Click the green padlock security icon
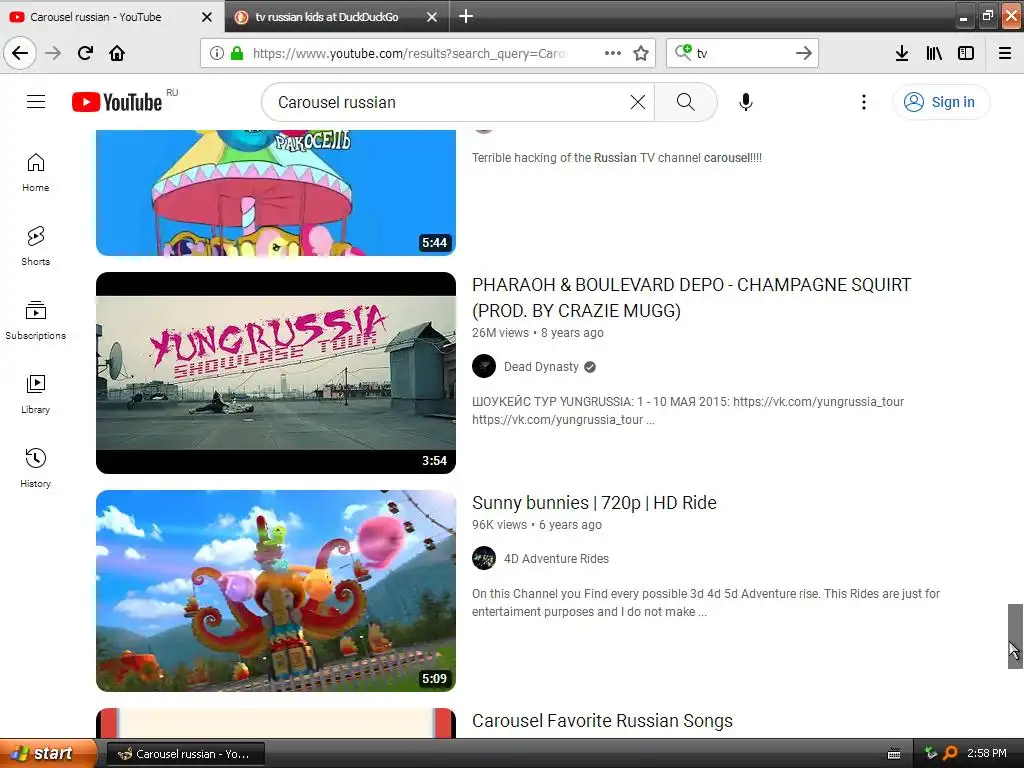This screenshot has width=1024, height=768. tap(237, 53)
